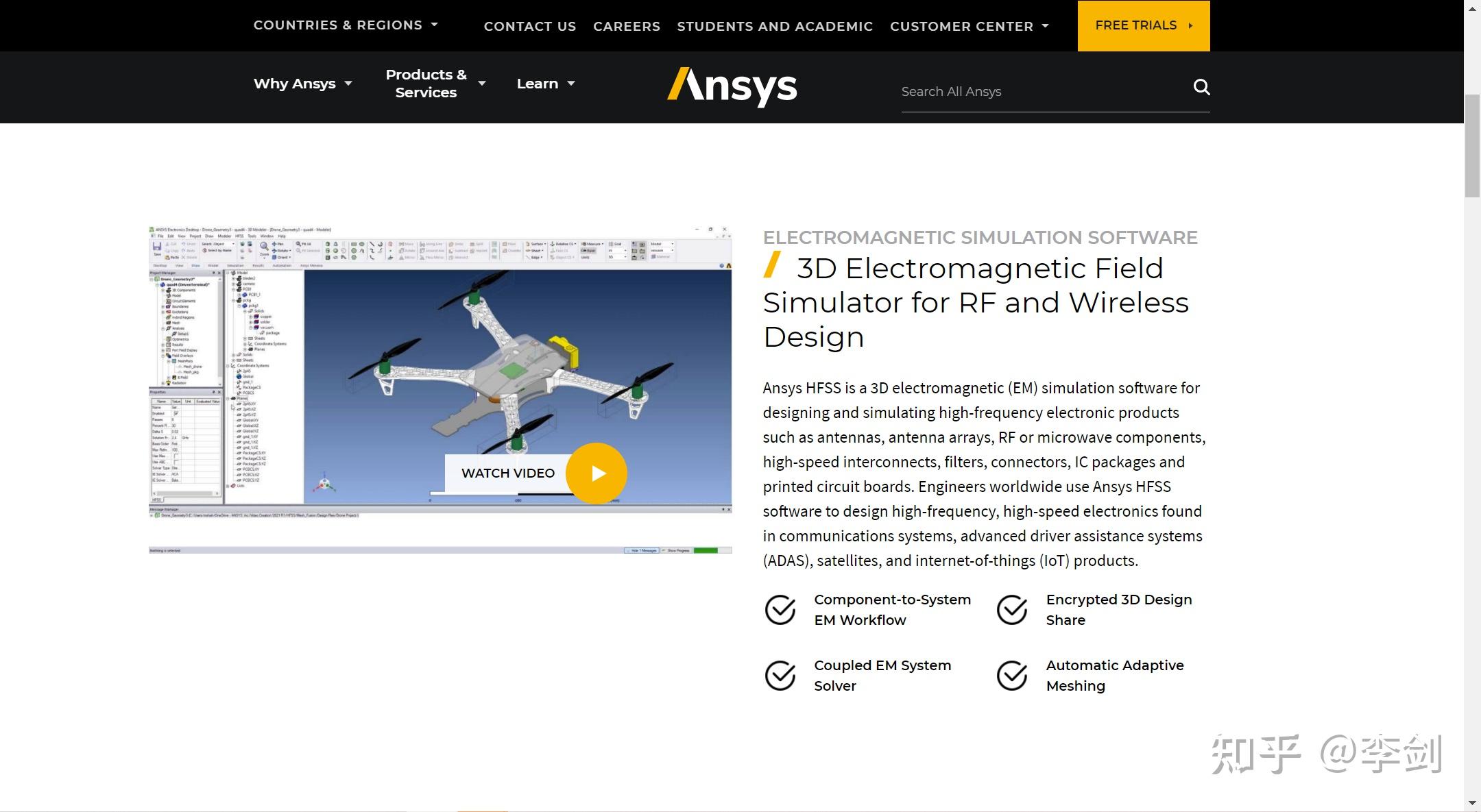The image size is (1481, 812).
Task: Go to Contact Us page
Action: (x=529, y=26)
